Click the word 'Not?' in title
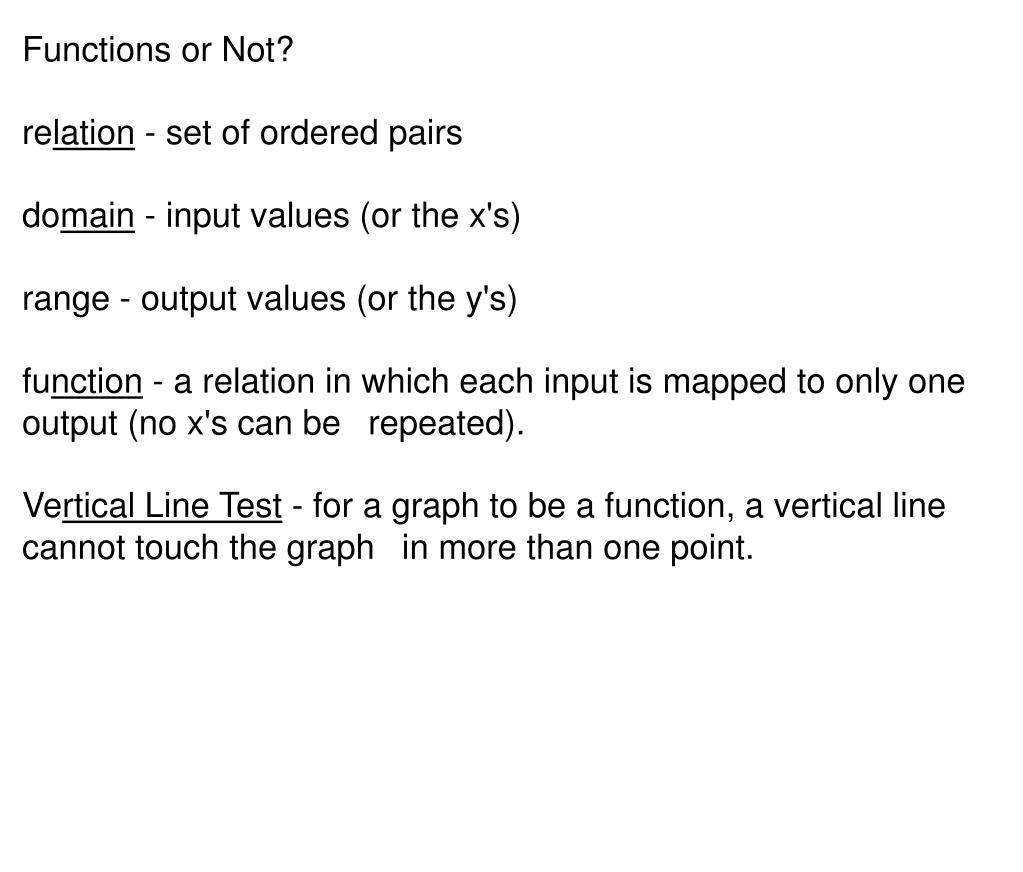 [x=258, y=50]
